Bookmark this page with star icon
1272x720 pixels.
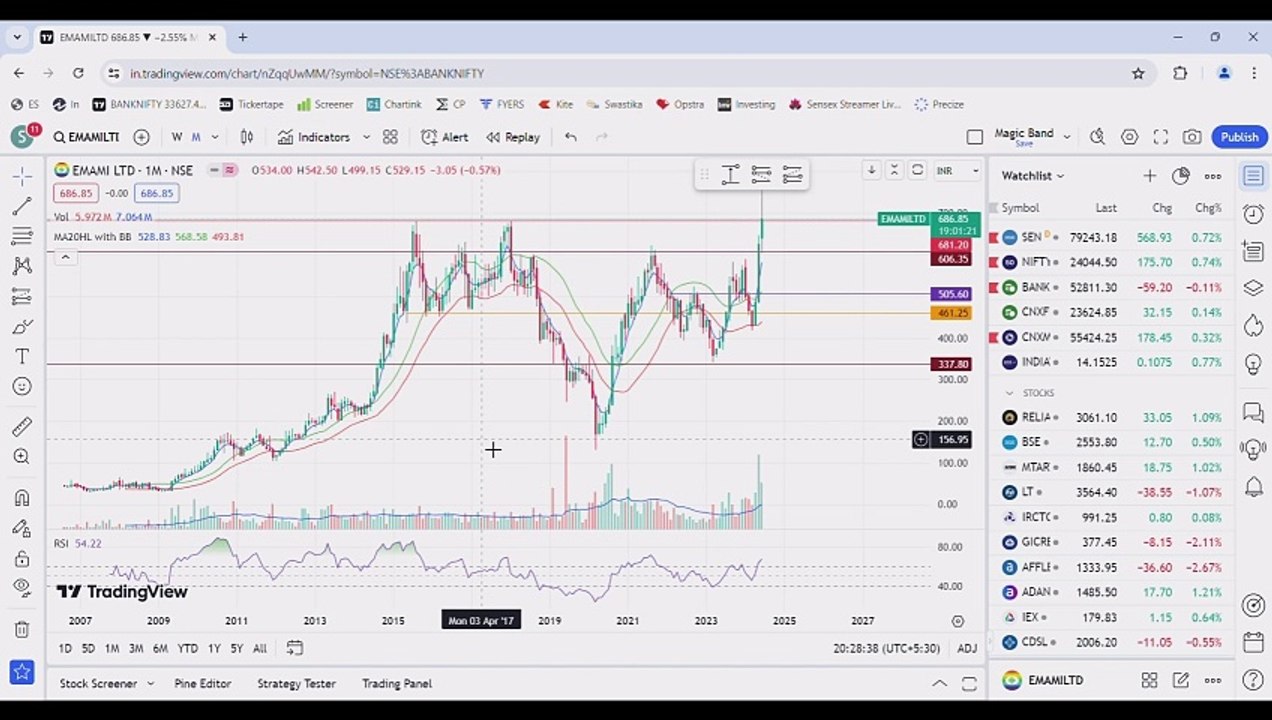tap(1138, 73)
